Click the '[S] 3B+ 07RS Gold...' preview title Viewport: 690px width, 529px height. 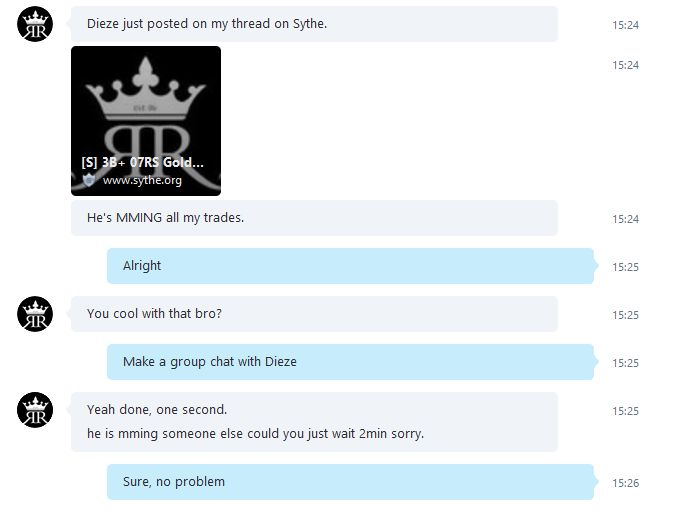pos(143,162)
